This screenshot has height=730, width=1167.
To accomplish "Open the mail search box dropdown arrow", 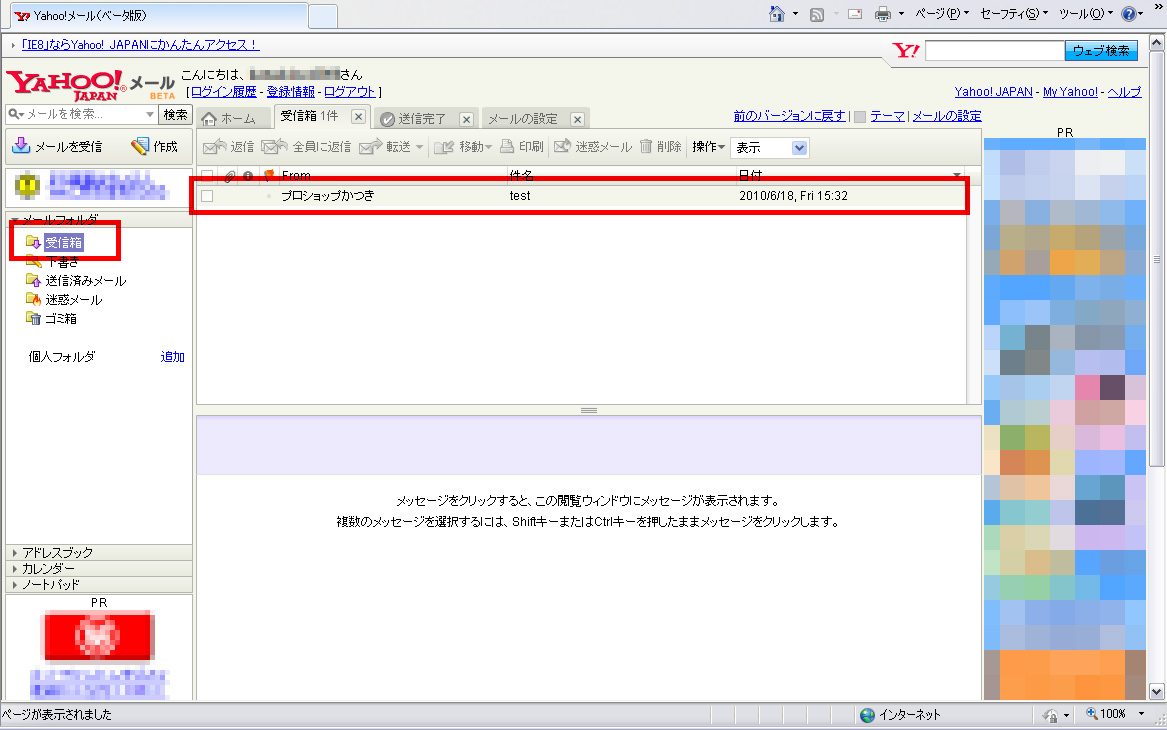I will 150,114.
